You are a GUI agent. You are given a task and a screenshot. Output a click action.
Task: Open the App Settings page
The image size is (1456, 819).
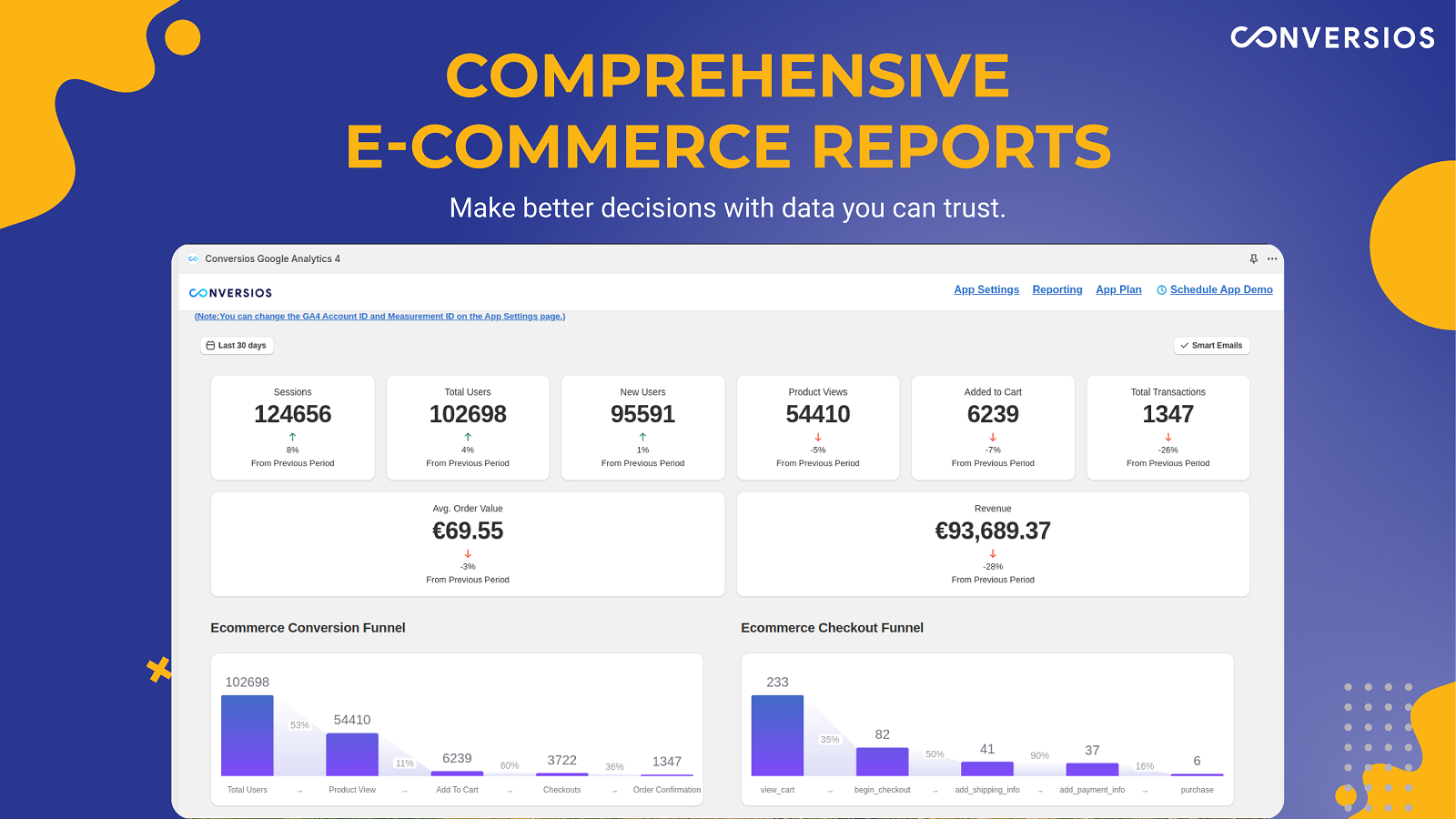click(986, 290)
